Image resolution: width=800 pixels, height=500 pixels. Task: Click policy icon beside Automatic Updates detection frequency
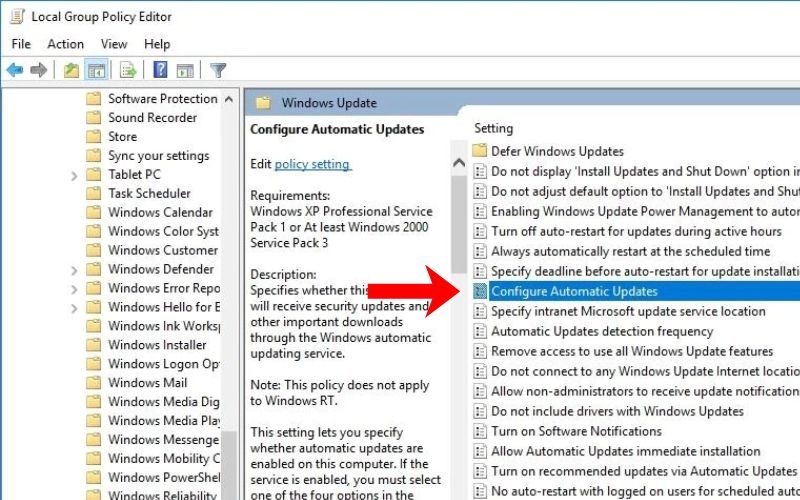pyautogui.click(x=480, y=331)
